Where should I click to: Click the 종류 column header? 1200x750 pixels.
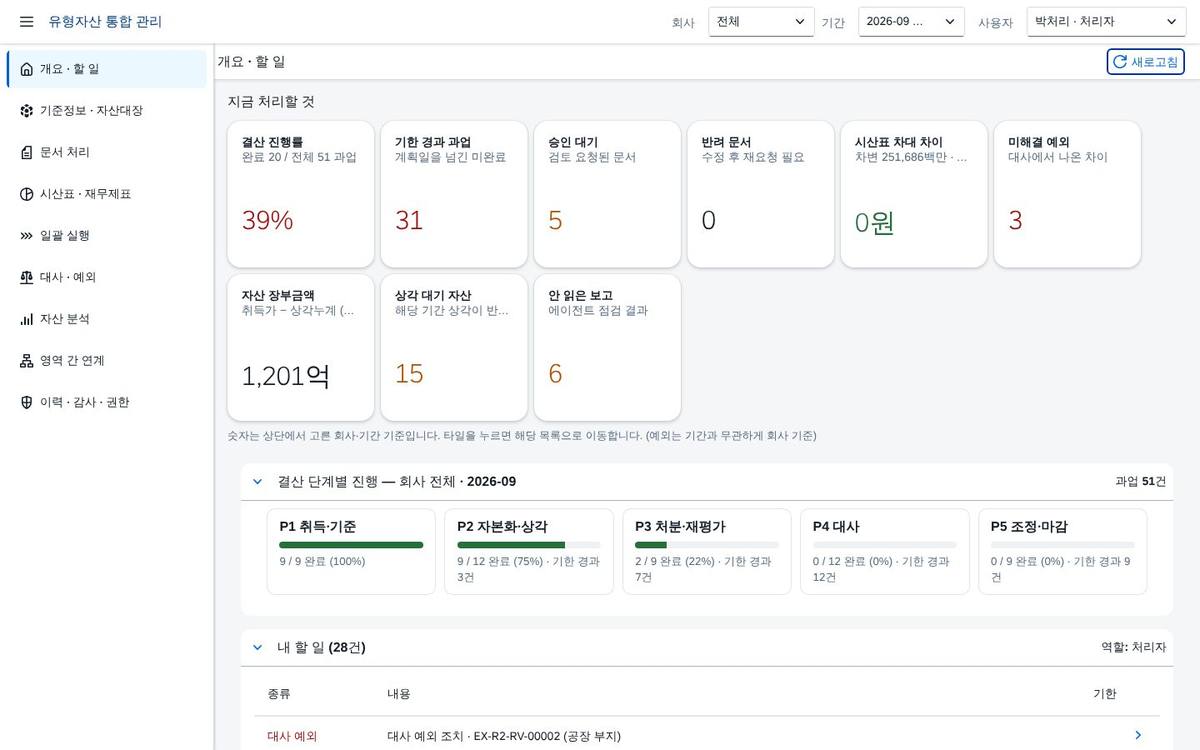point(279,694)
